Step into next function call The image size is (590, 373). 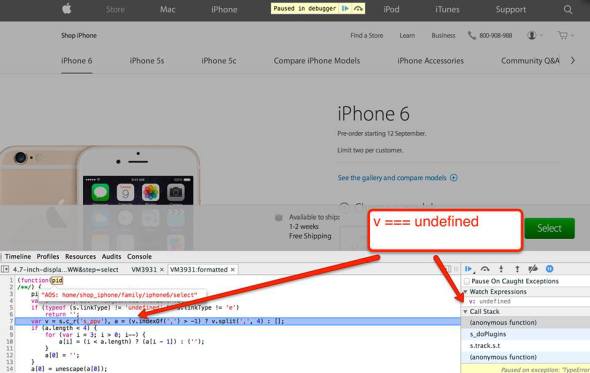point(501,269)
